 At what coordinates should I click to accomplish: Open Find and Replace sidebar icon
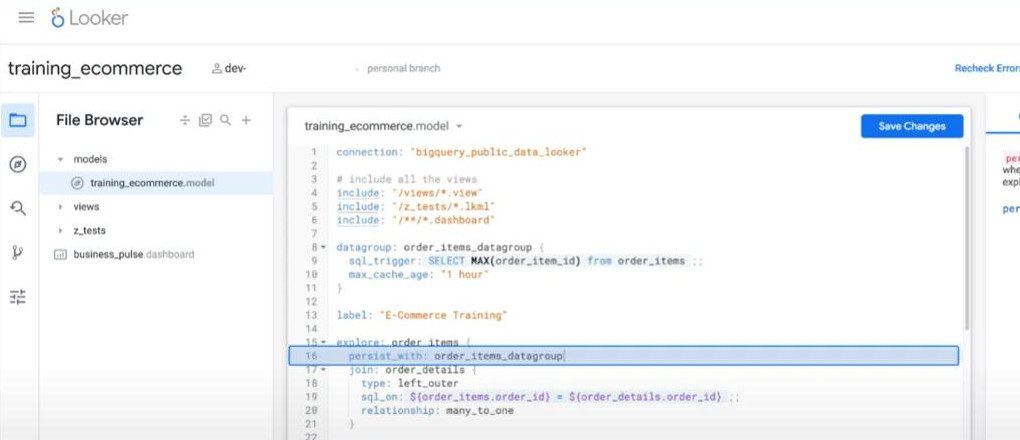tap(18, 208)
